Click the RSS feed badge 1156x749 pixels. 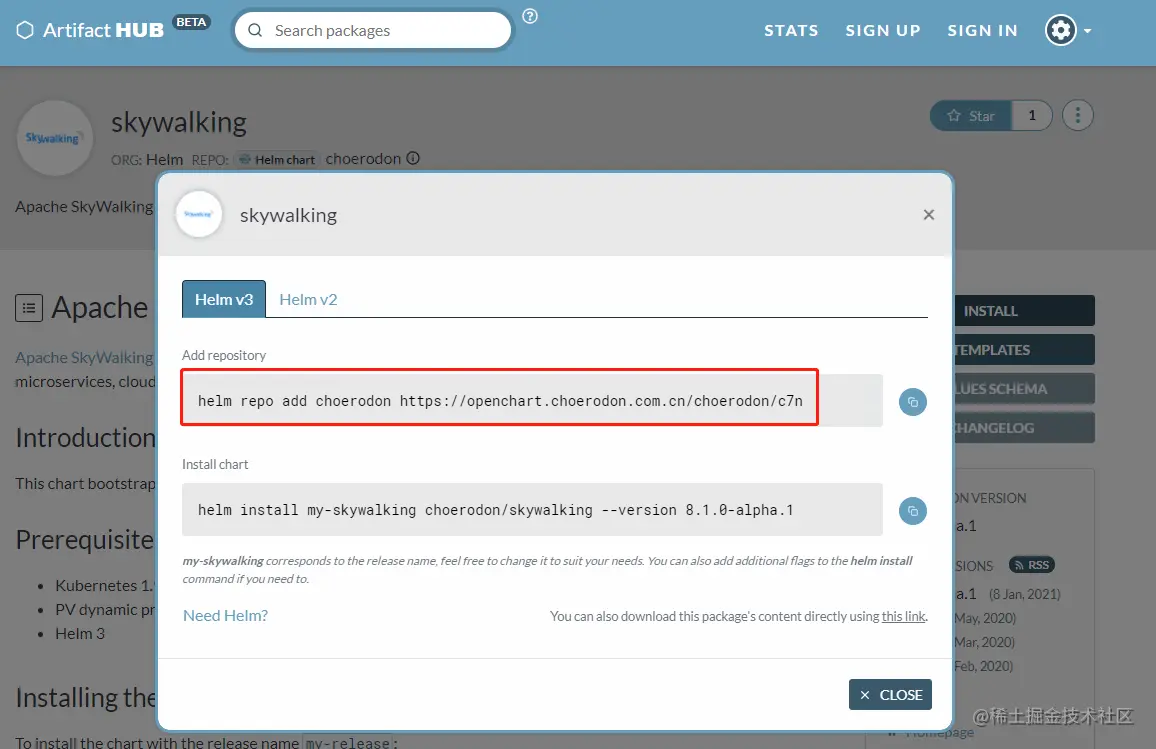pyautogui.click(x=1031, y=565)
